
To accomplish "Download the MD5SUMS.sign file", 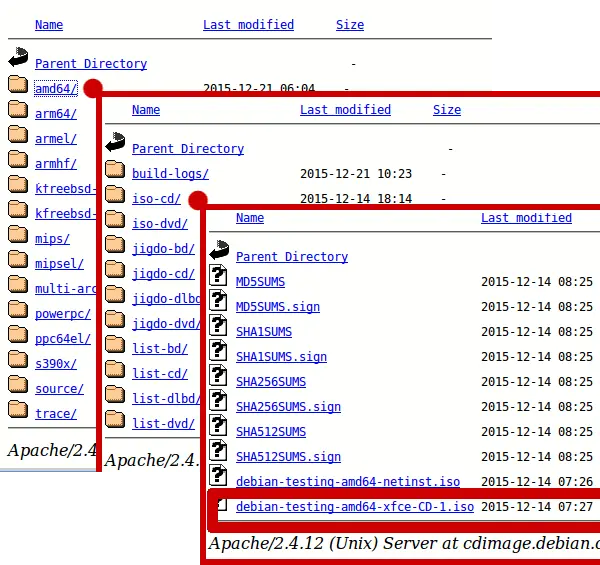I will coord(278,307).
